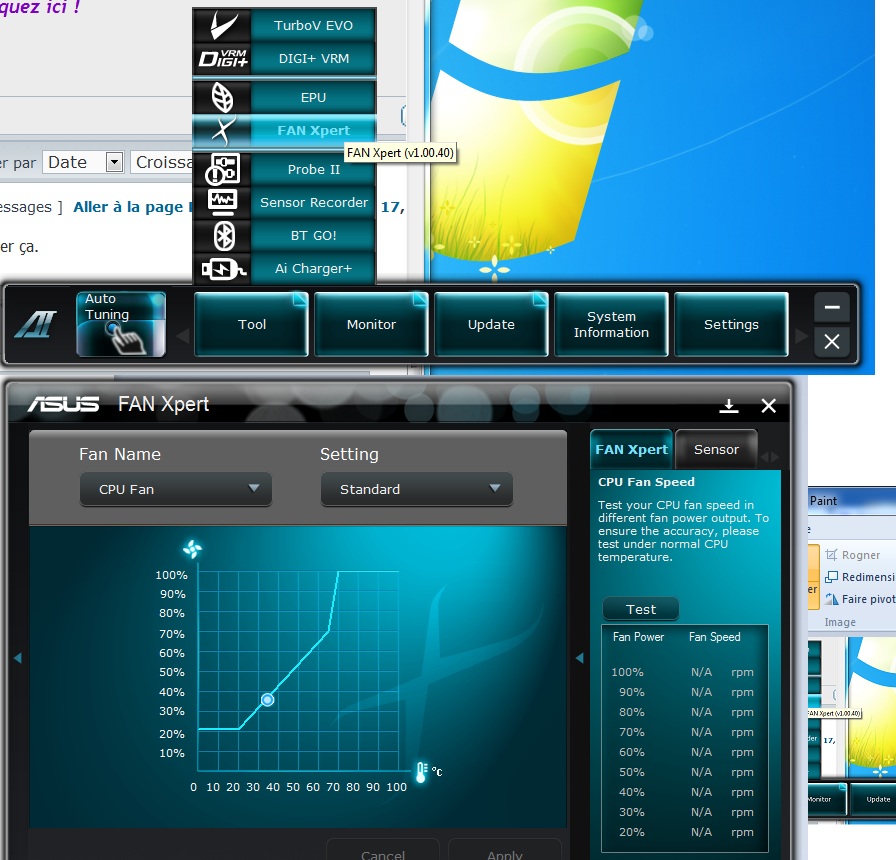Select FAN Xpert in Tool menu
This screenshot has height=860, width=896.
313,130
